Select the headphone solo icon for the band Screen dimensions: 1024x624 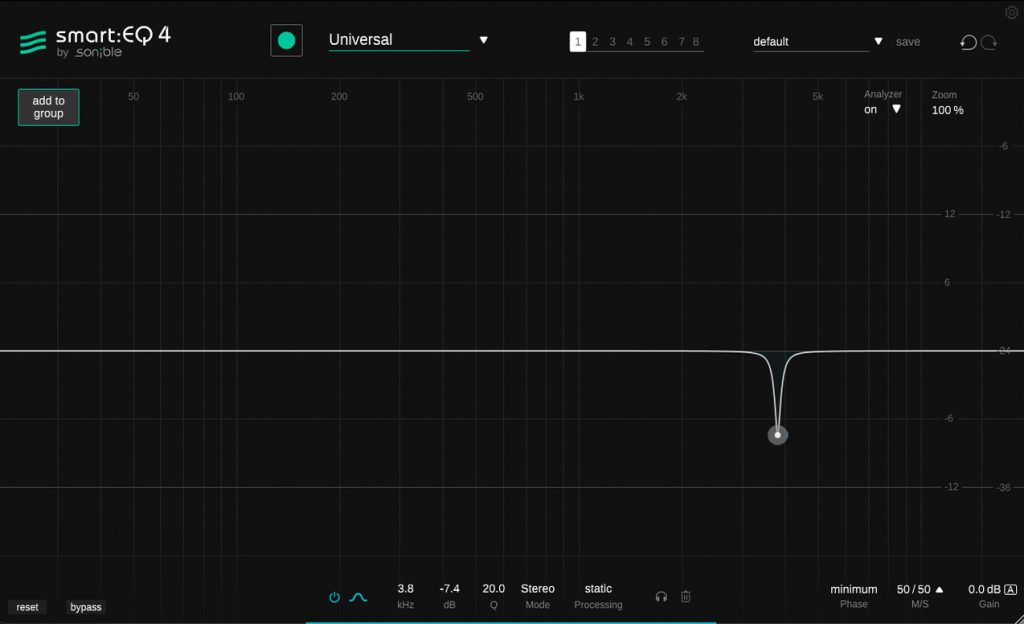click(x=661, y=596)
